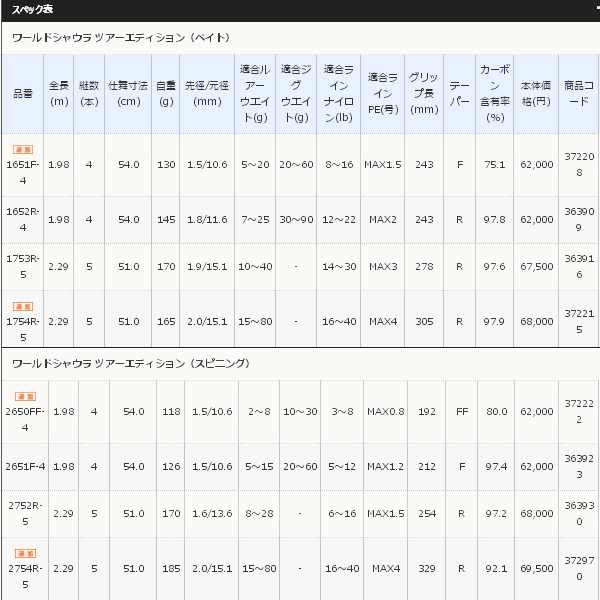
Task: Click the FF taper cell
Action: click(462, 411)
